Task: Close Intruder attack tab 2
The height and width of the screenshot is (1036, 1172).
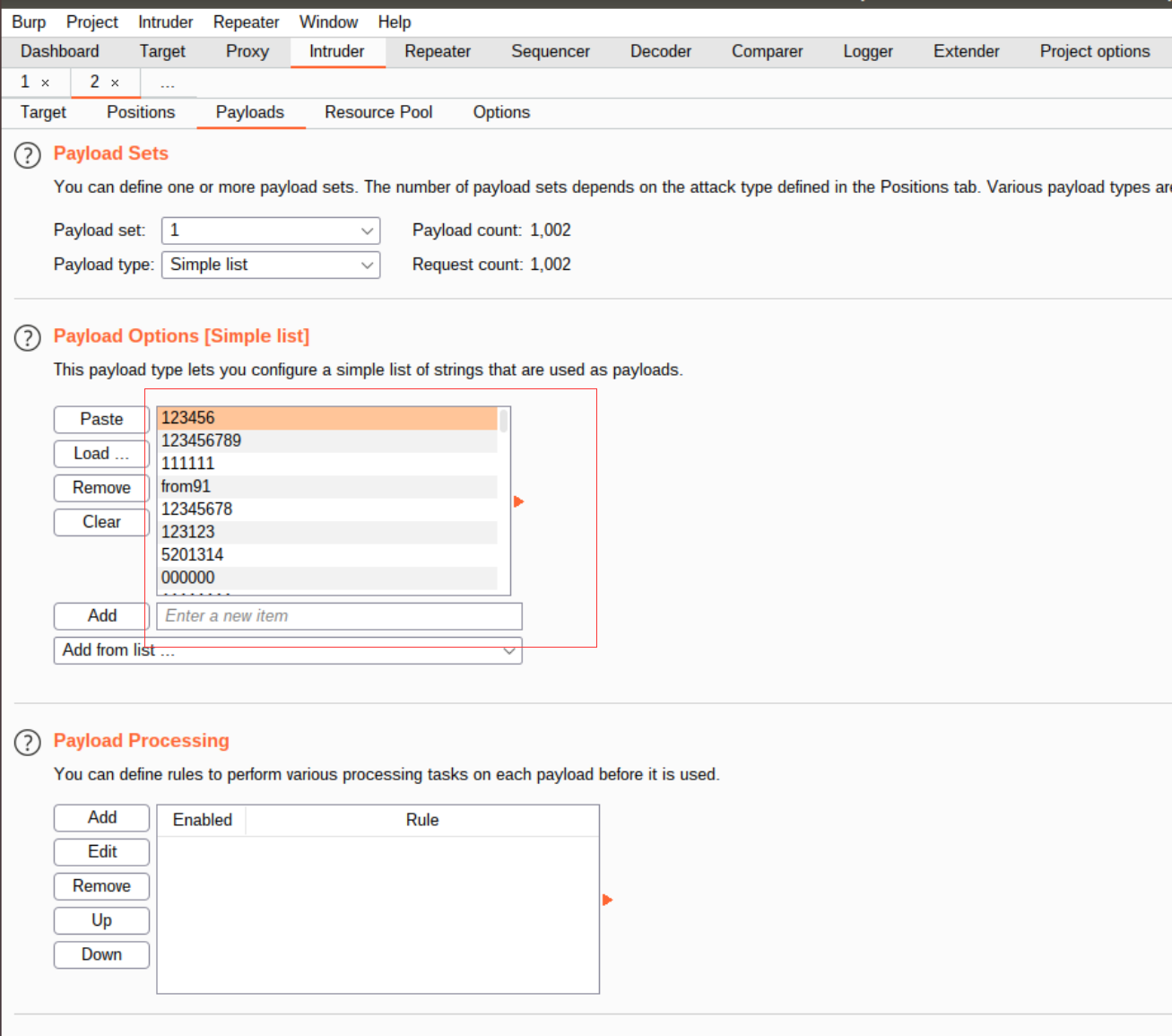Action: coord(115,83)
